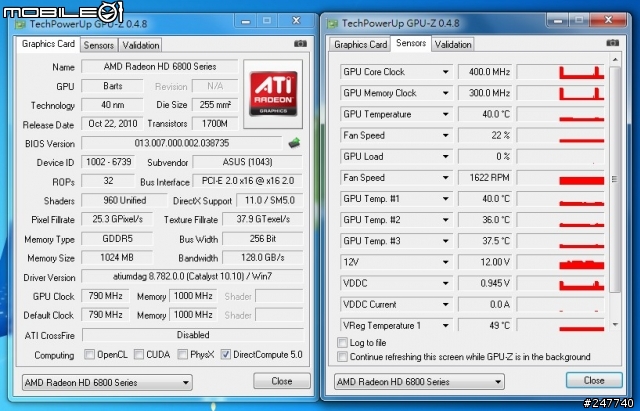Open the GPU Temp. #3 dropdown
This screenshot has width=640, height=411.
tap(446, 241)
